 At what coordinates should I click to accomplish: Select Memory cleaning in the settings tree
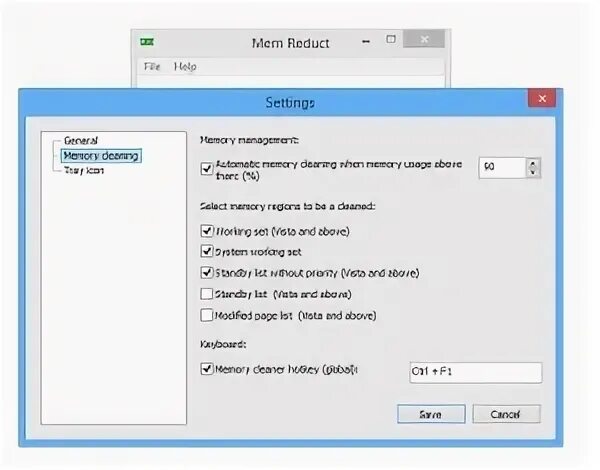tap(101, 156)
